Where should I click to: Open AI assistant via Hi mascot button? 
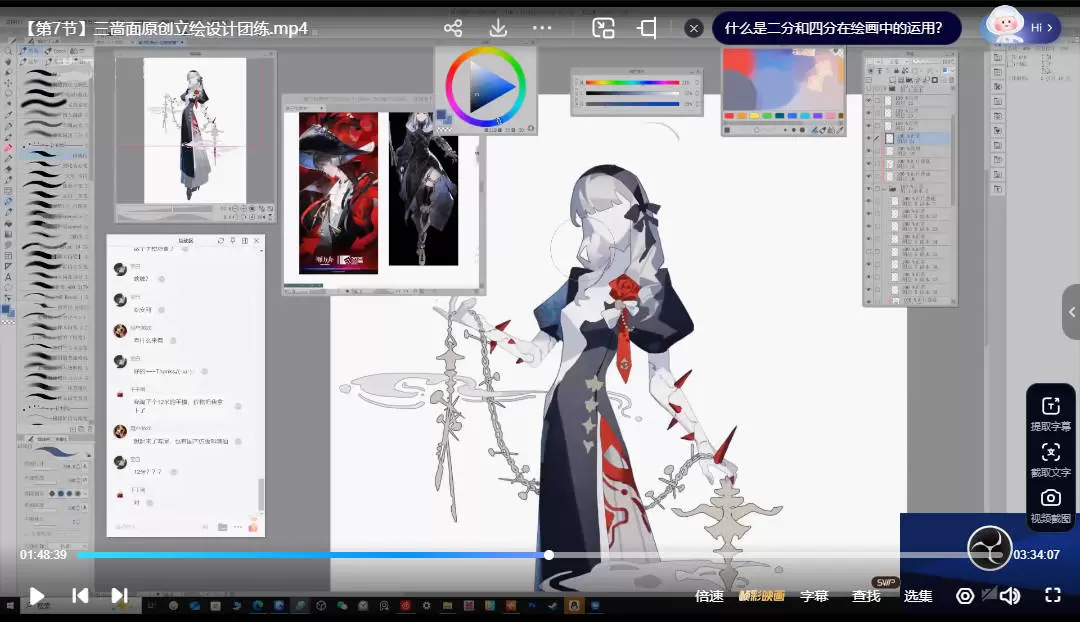click(x=1020, y=27)
